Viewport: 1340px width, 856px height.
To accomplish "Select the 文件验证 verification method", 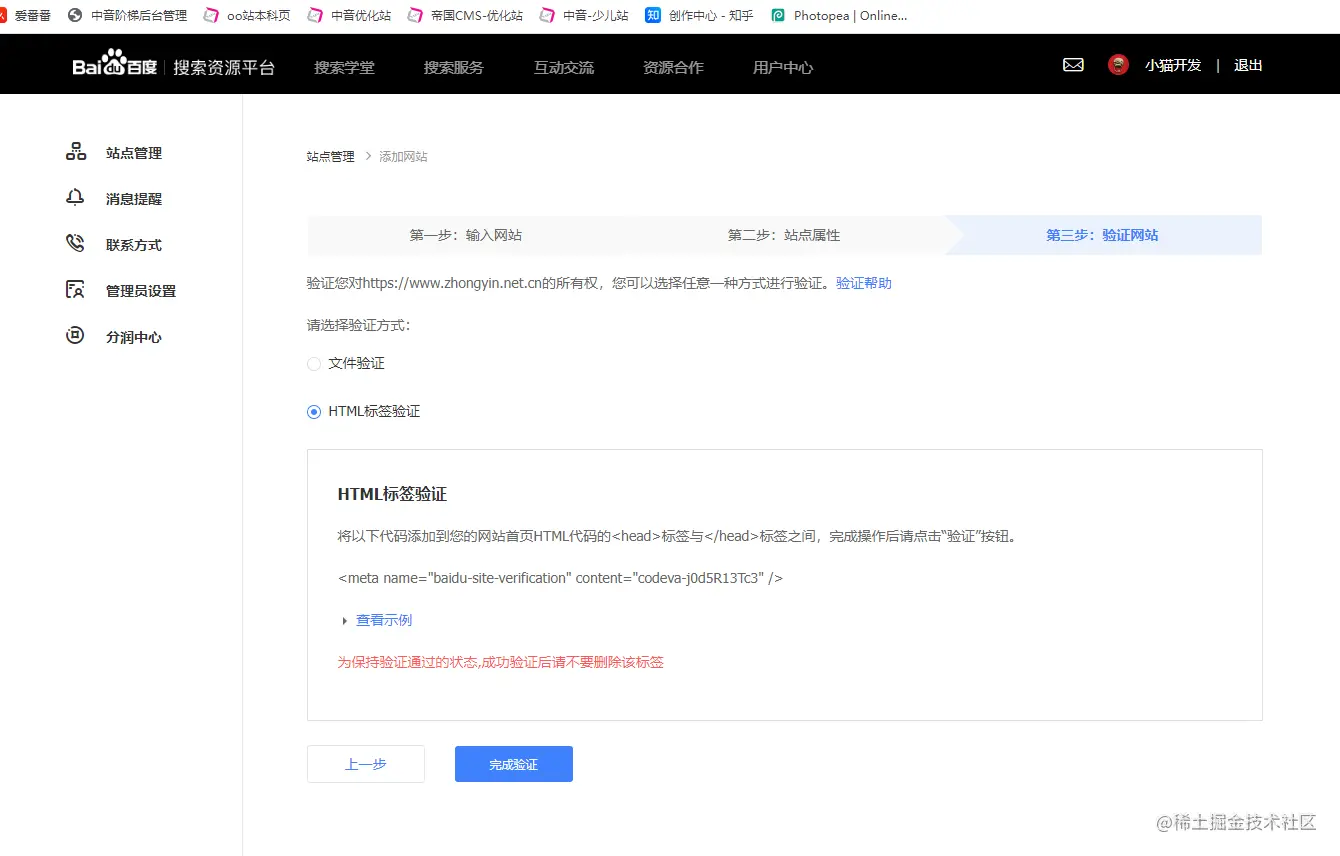I will tap(313, 363).
